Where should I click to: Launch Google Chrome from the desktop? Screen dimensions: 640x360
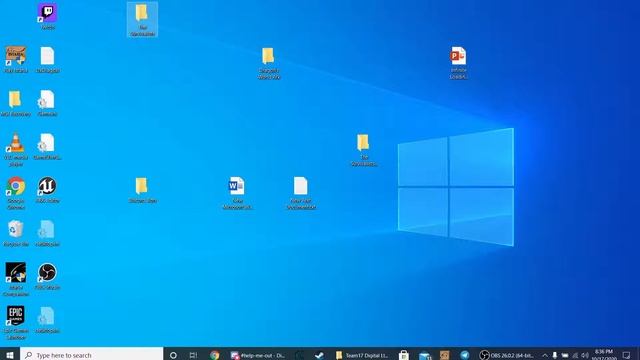(x=16, y=193)
